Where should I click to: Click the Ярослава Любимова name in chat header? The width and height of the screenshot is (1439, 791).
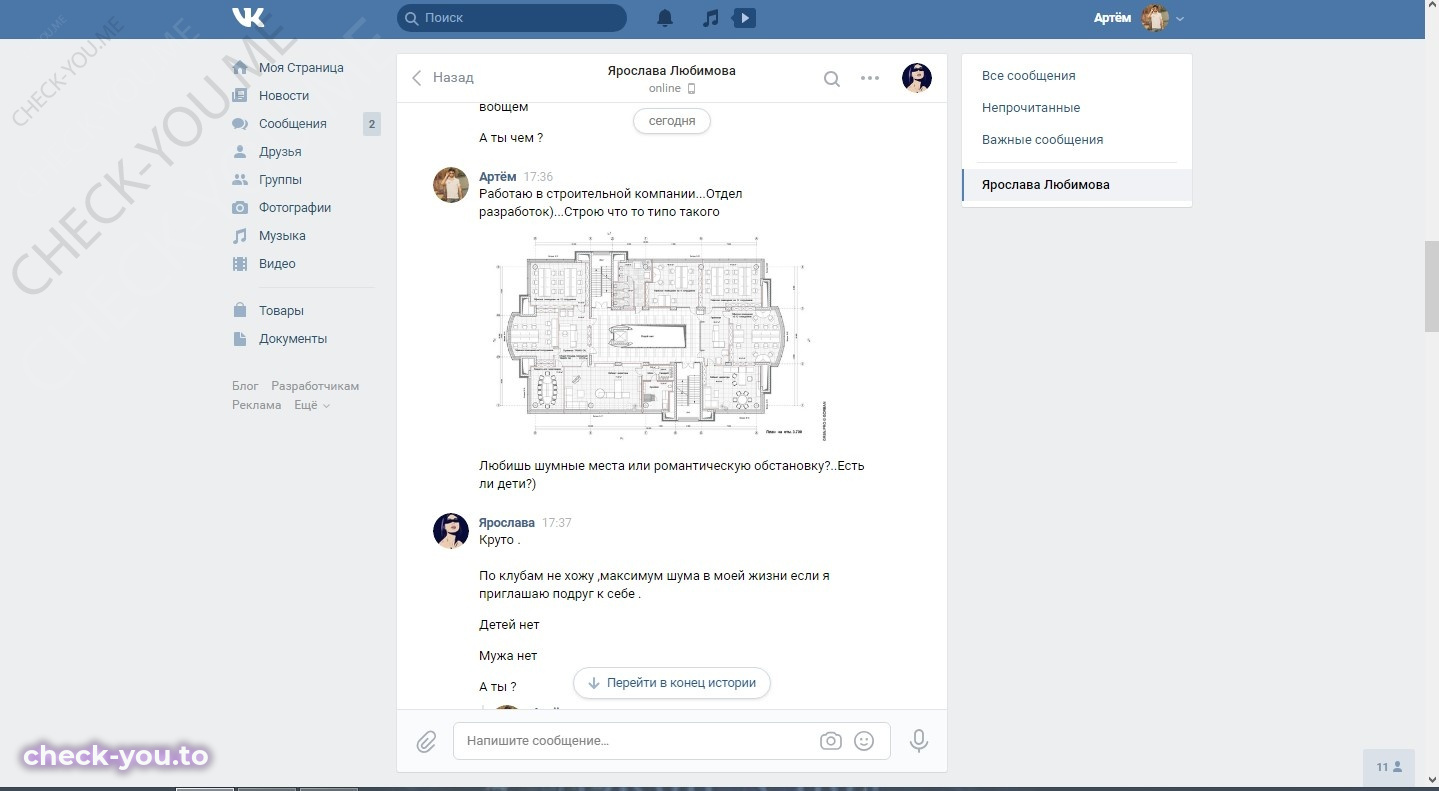coord(672,71)
